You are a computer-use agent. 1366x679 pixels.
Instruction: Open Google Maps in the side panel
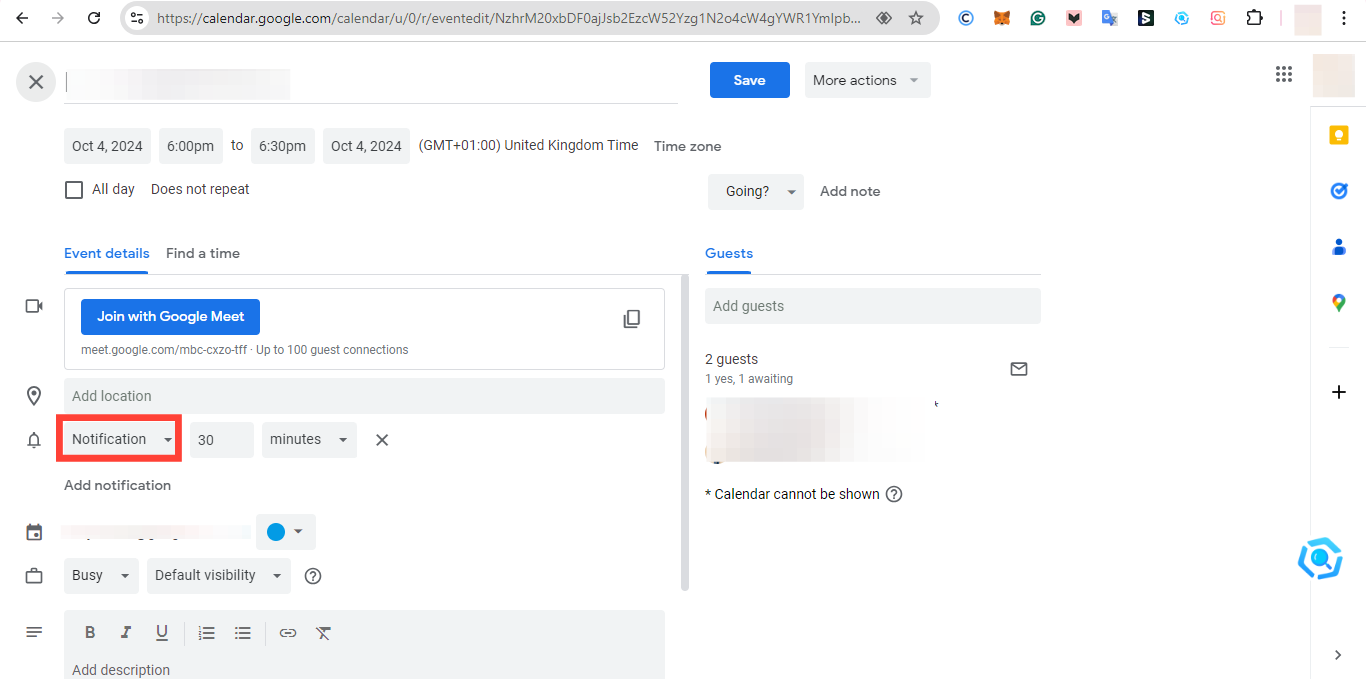pyautogui.click(x=1339, y=302)
